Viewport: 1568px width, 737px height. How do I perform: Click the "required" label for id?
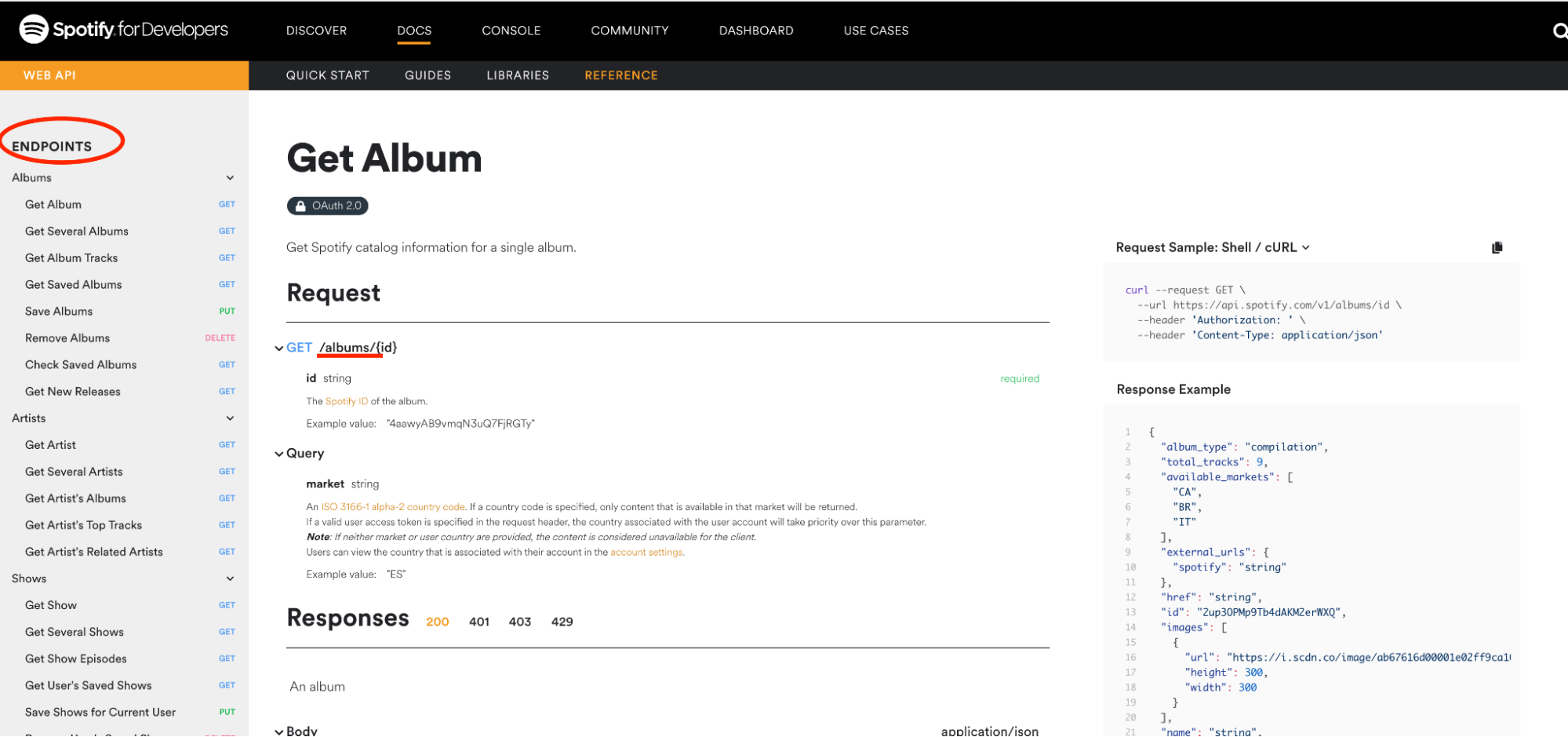pyautogui.click(x=1020, y=379)
